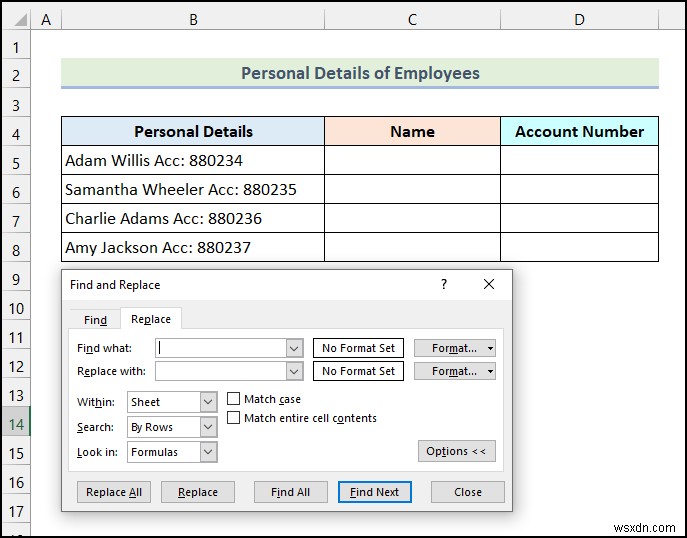Click the Find Next button
Image resolution: width=687 pixels, height=538 pixels.
[x=375, y=492]
